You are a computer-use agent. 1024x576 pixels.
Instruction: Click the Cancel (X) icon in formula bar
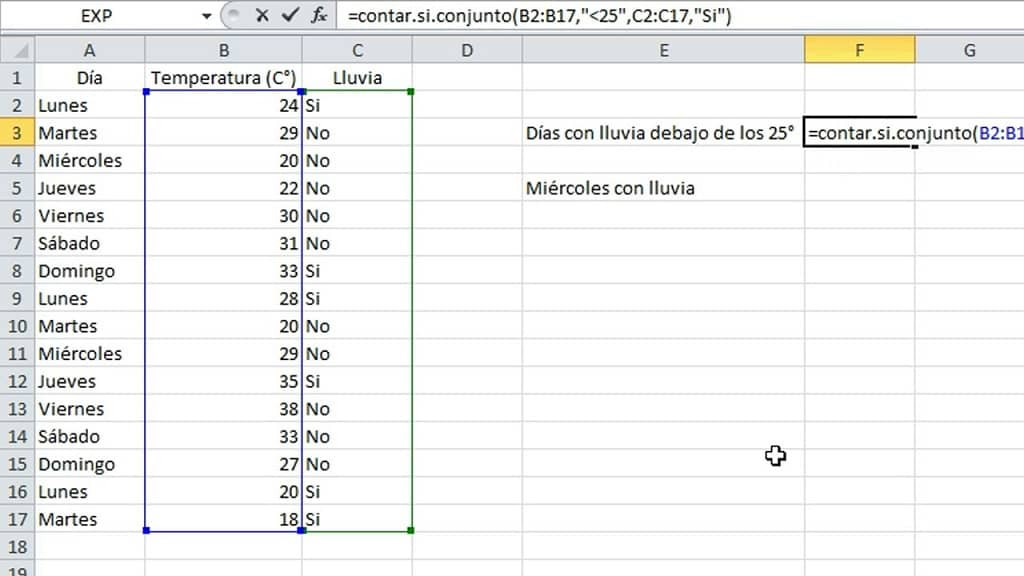262,16
